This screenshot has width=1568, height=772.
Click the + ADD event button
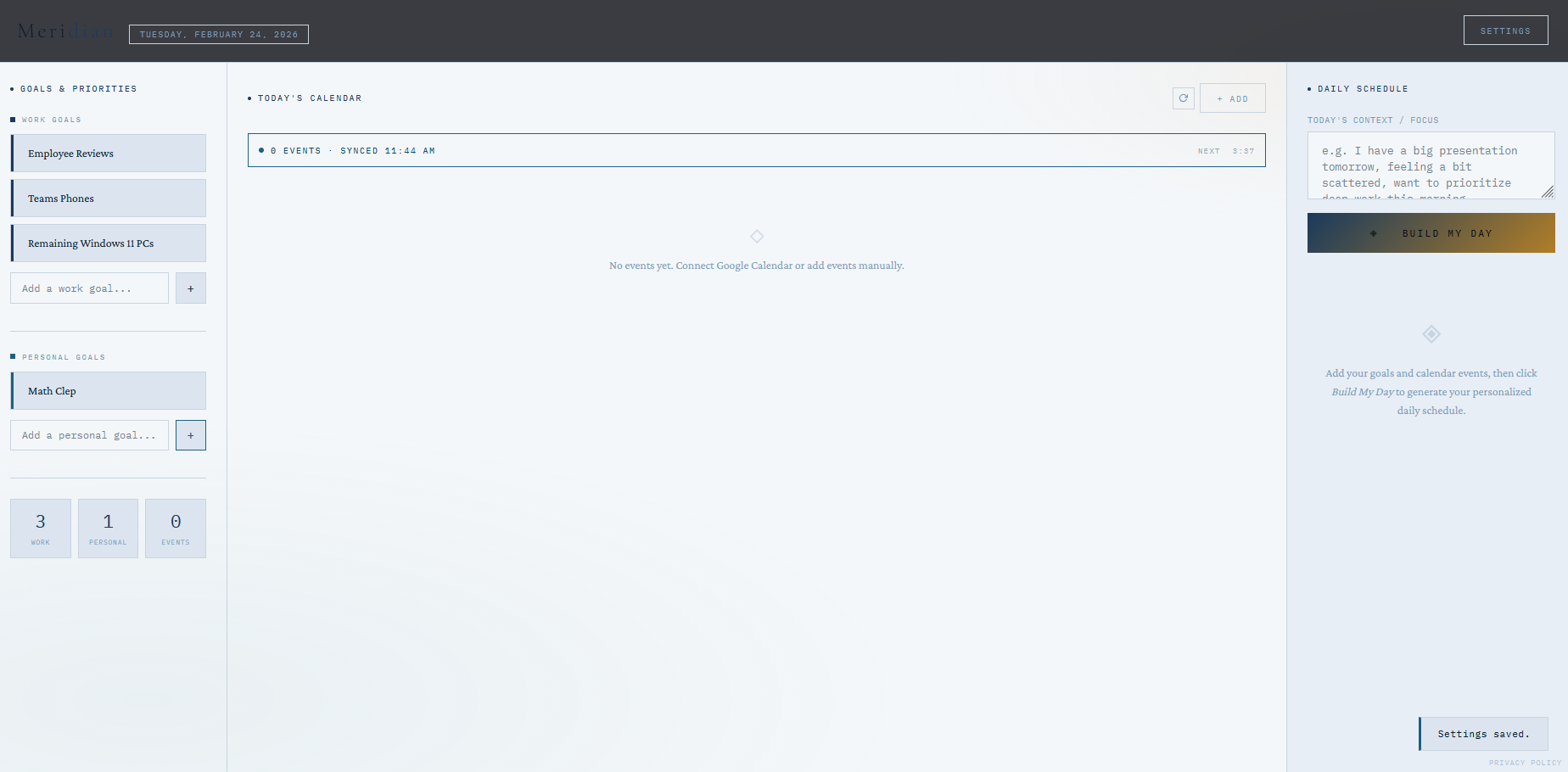1232,98
